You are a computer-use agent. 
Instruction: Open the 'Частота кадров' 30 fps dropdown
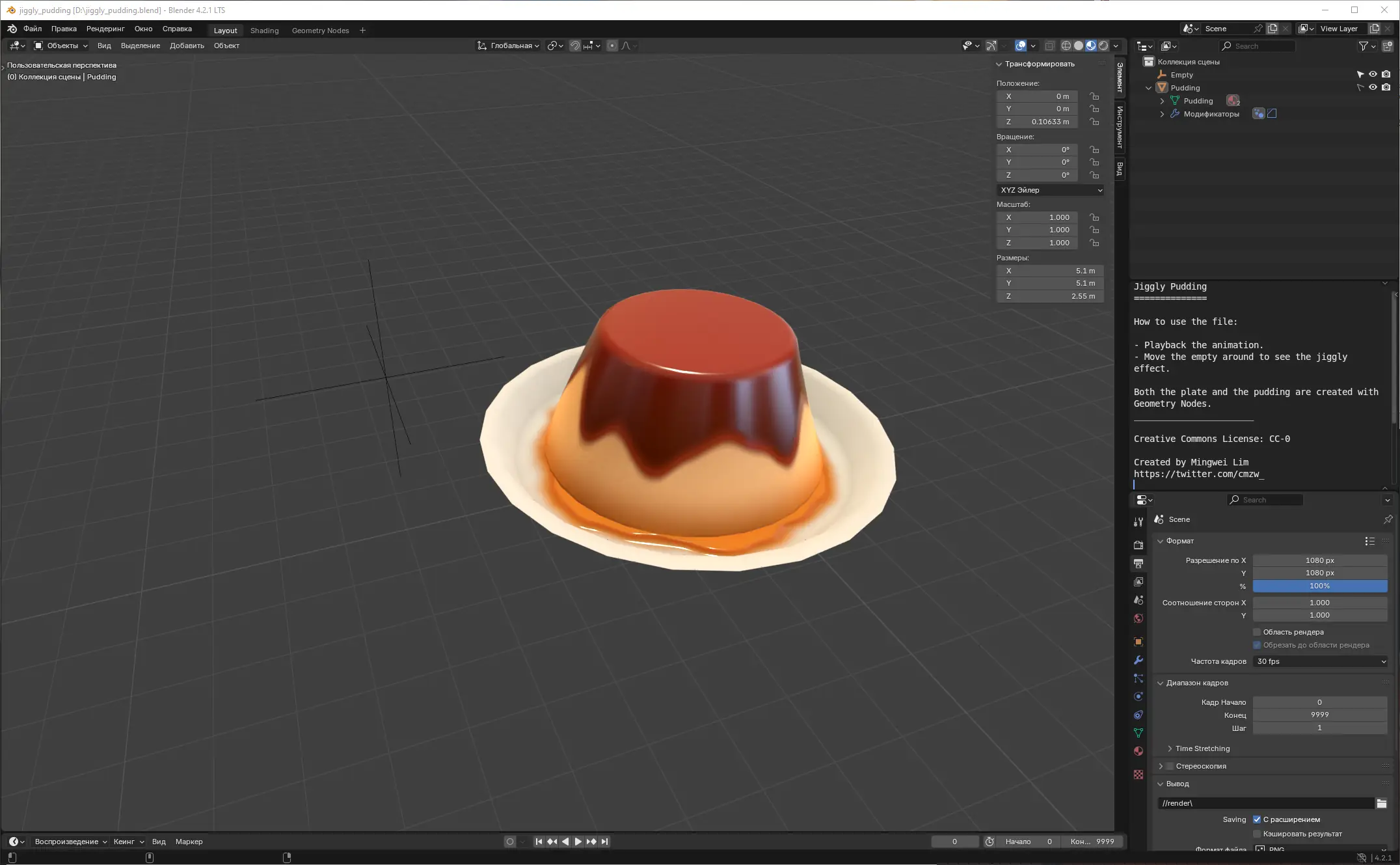coord(1321,661)
